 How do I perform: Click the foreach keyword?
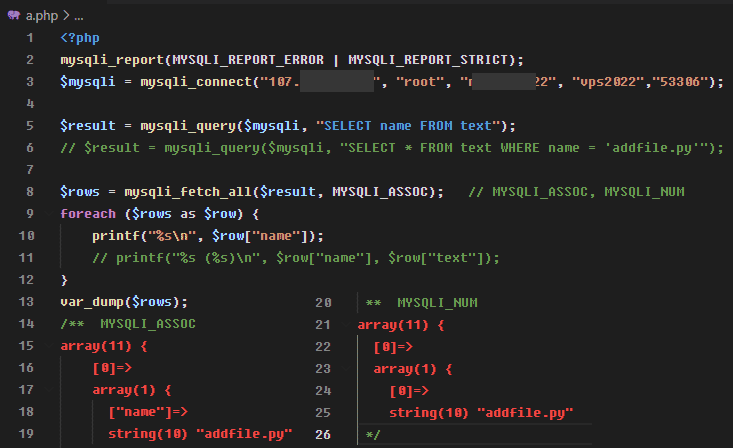[x=88, y=214]
